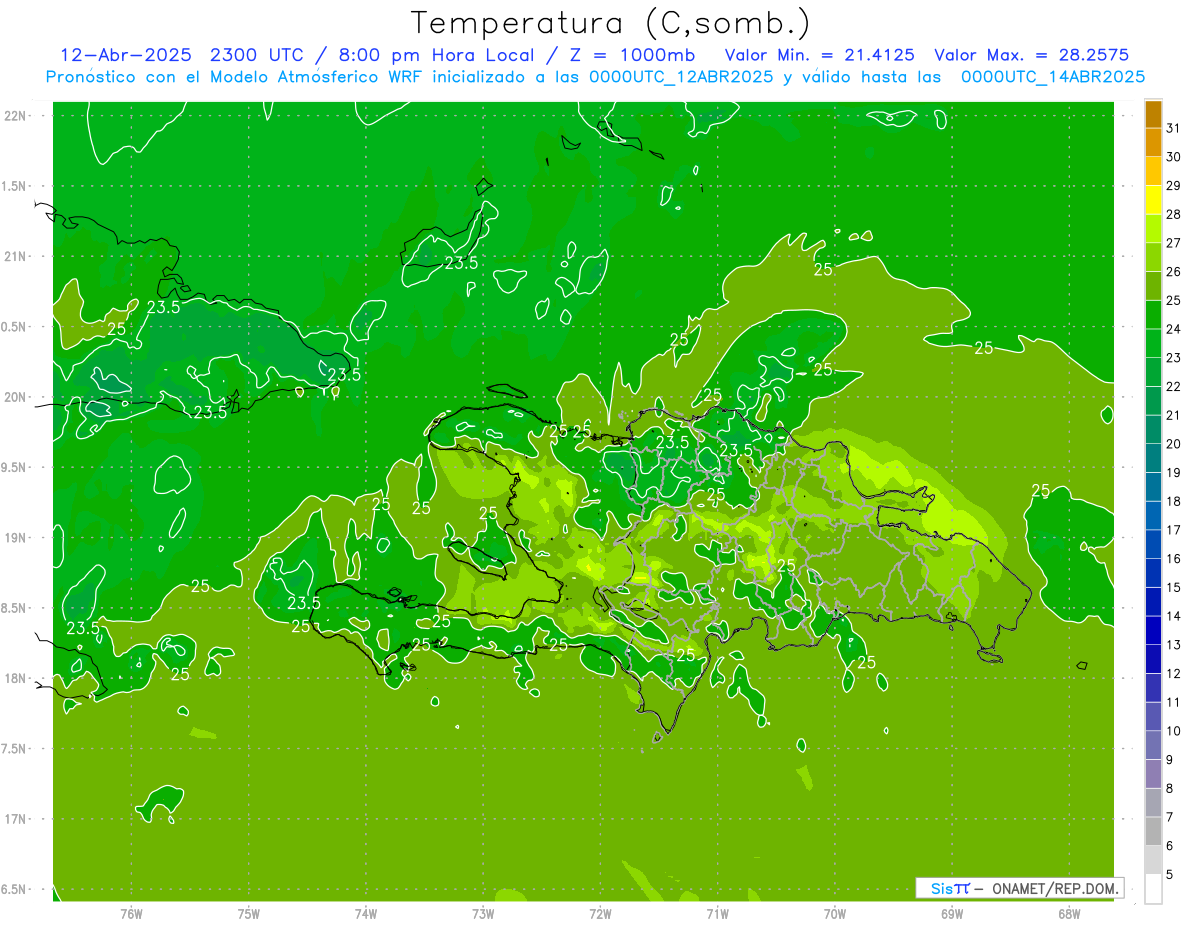Select the date text '12-Abr-2025 2300 UTC'

click(x=183, y=55)
